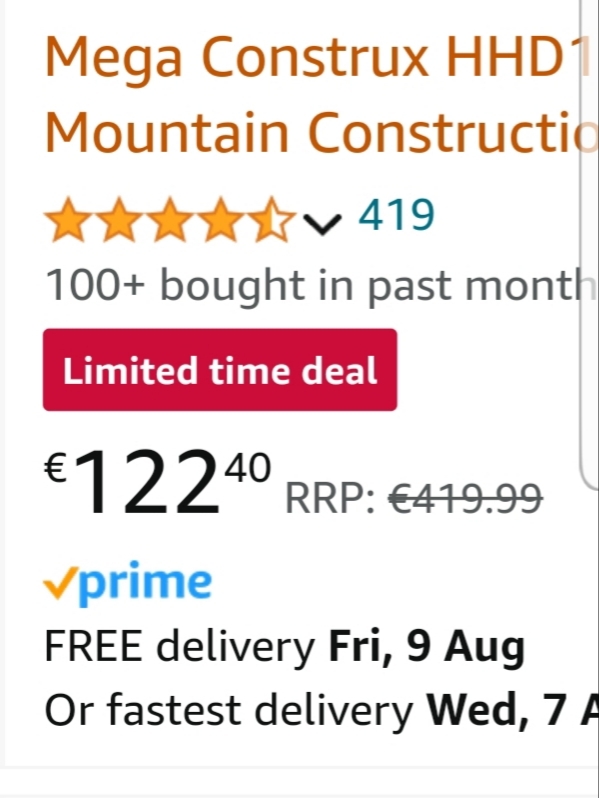Click the RRP label
Image resolution: width=599 pixels, height=798 pixels.
[x=330, y=499]
